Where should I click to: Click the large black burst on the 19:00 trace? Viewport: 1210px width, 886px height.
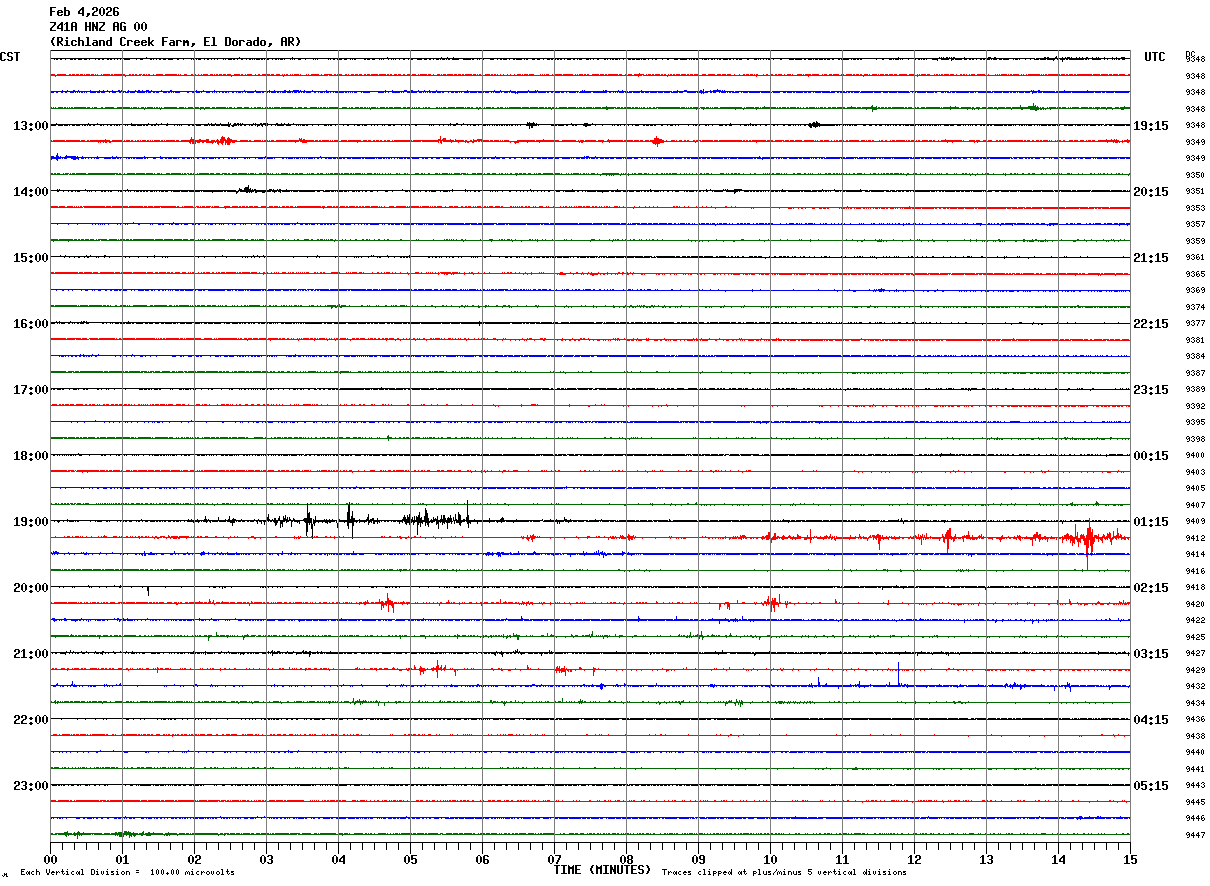435,519
